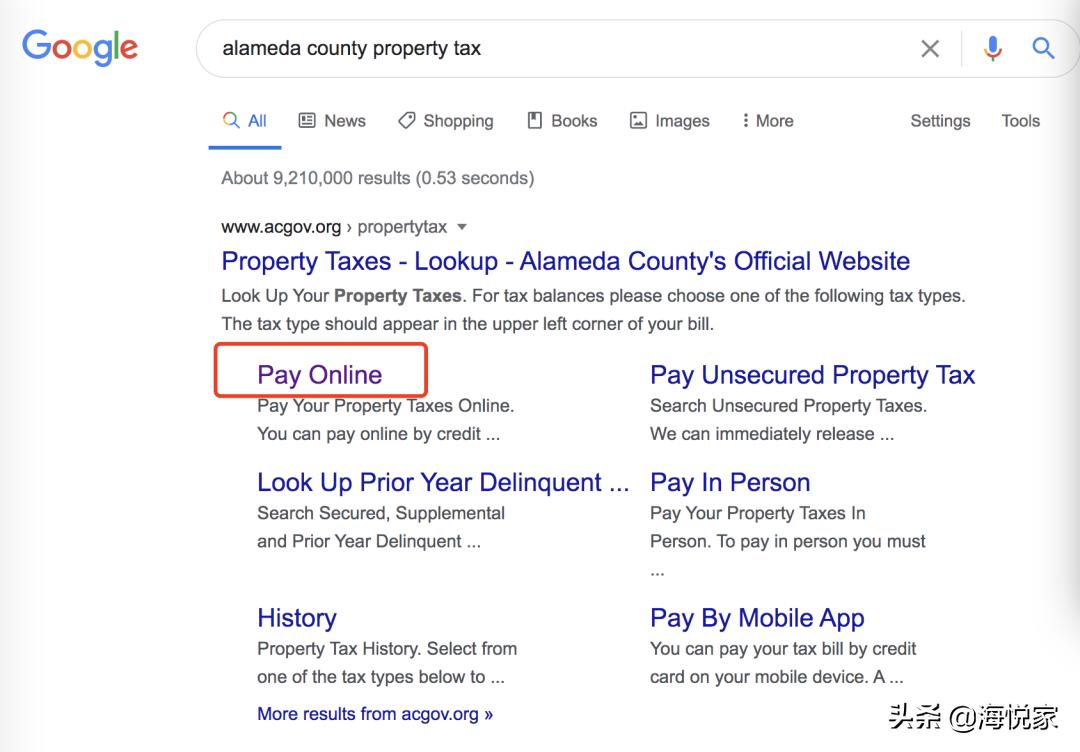
Task: Open the Settings menu
Action: (940, 121)
